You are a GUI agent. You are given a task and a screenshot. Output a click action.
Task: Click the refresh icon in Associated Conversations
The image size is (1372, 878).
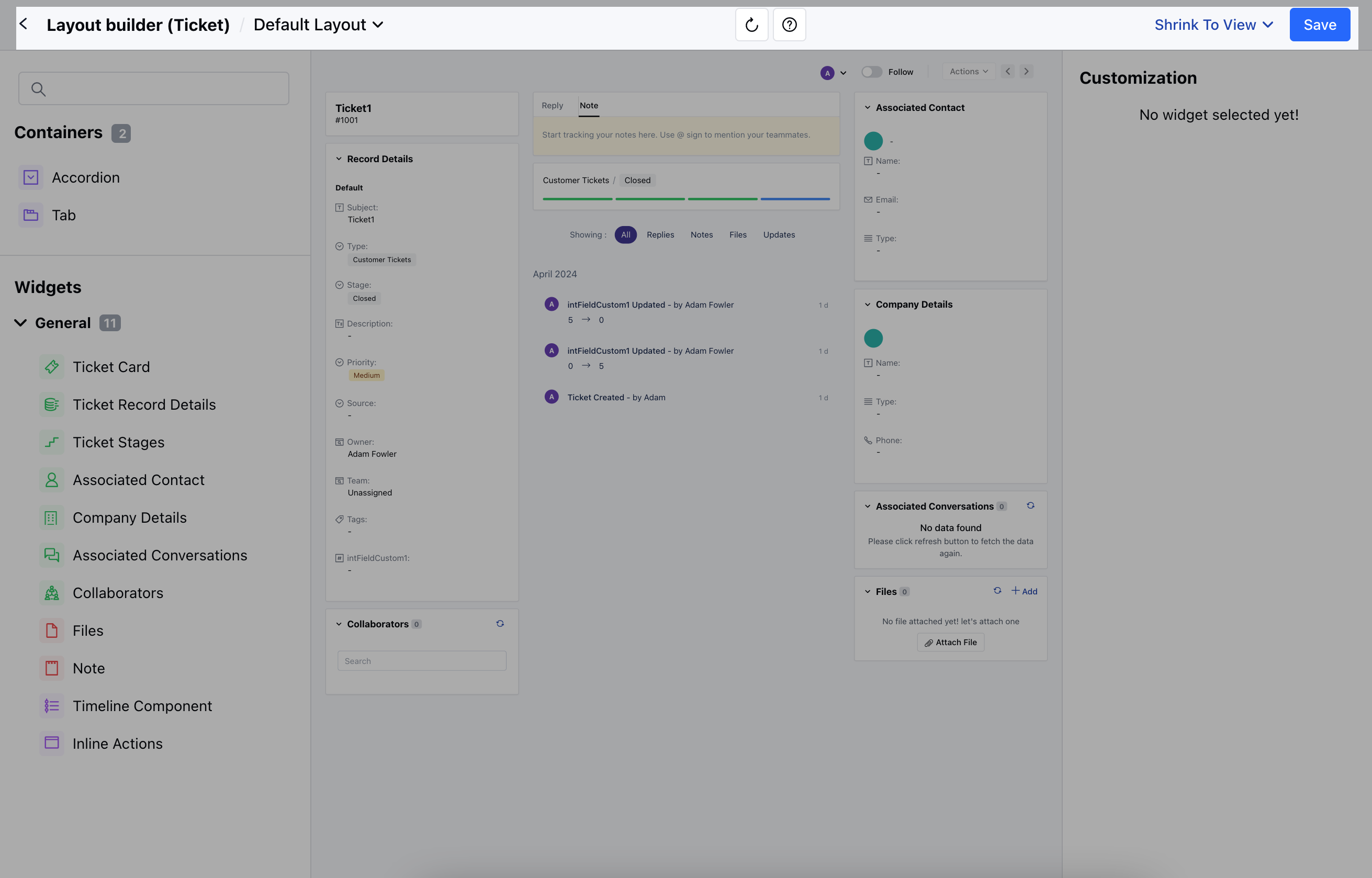[1030, 505]
